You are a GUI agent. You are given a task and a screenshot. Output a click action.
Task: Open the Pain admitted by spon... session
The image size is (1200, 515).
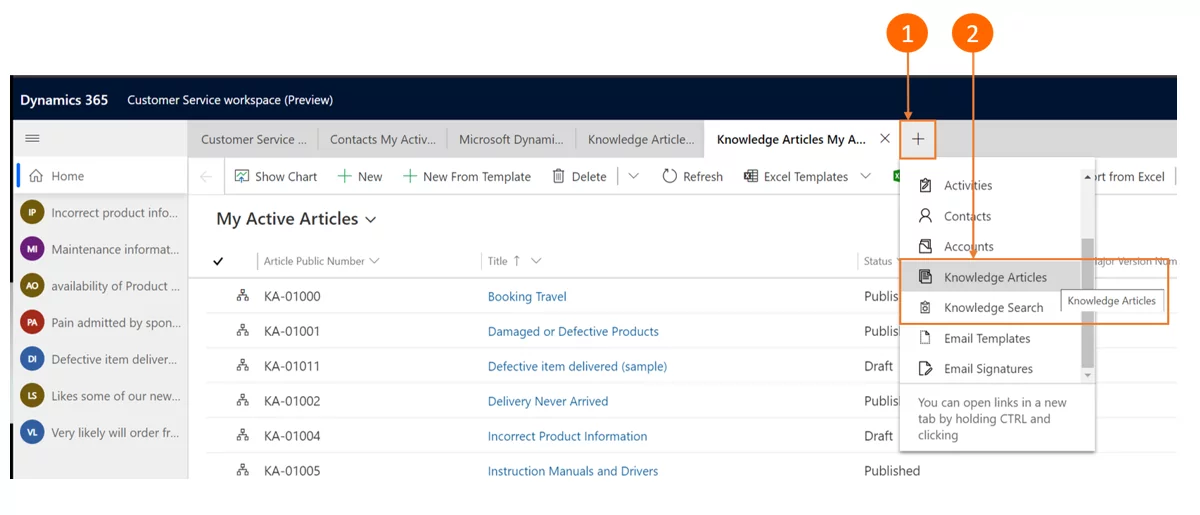101,323
